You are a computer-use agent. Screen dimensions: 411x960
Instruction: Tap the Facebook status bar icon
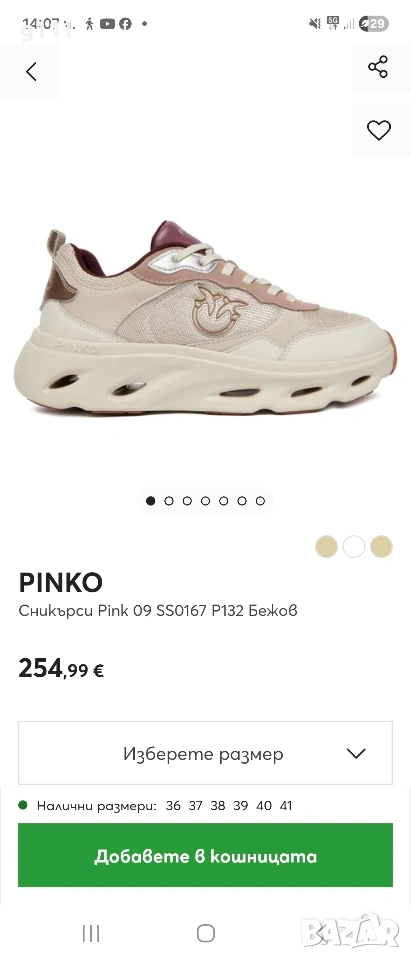(126, 24)
